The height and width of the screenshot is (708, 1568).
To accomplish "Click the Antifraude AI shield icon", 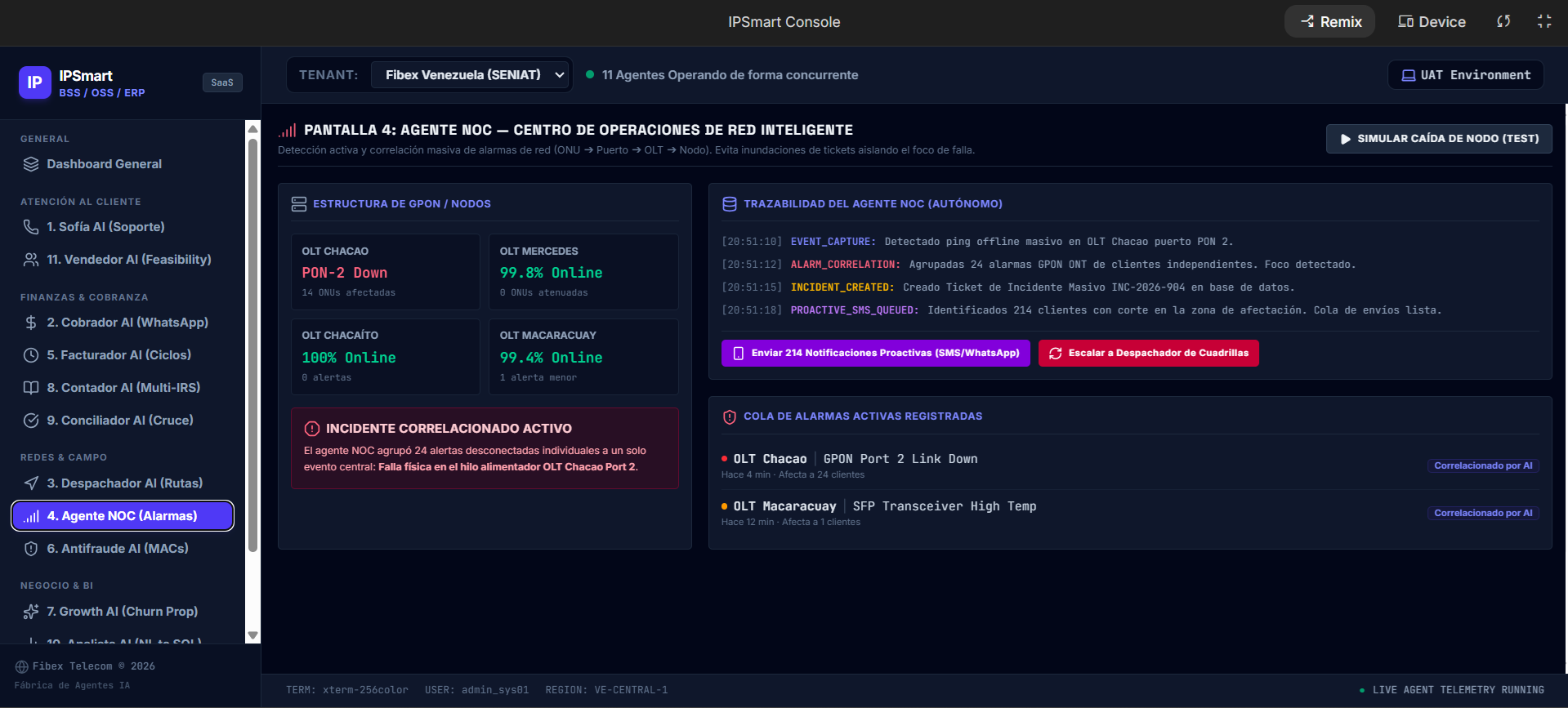I will (31, 549).
